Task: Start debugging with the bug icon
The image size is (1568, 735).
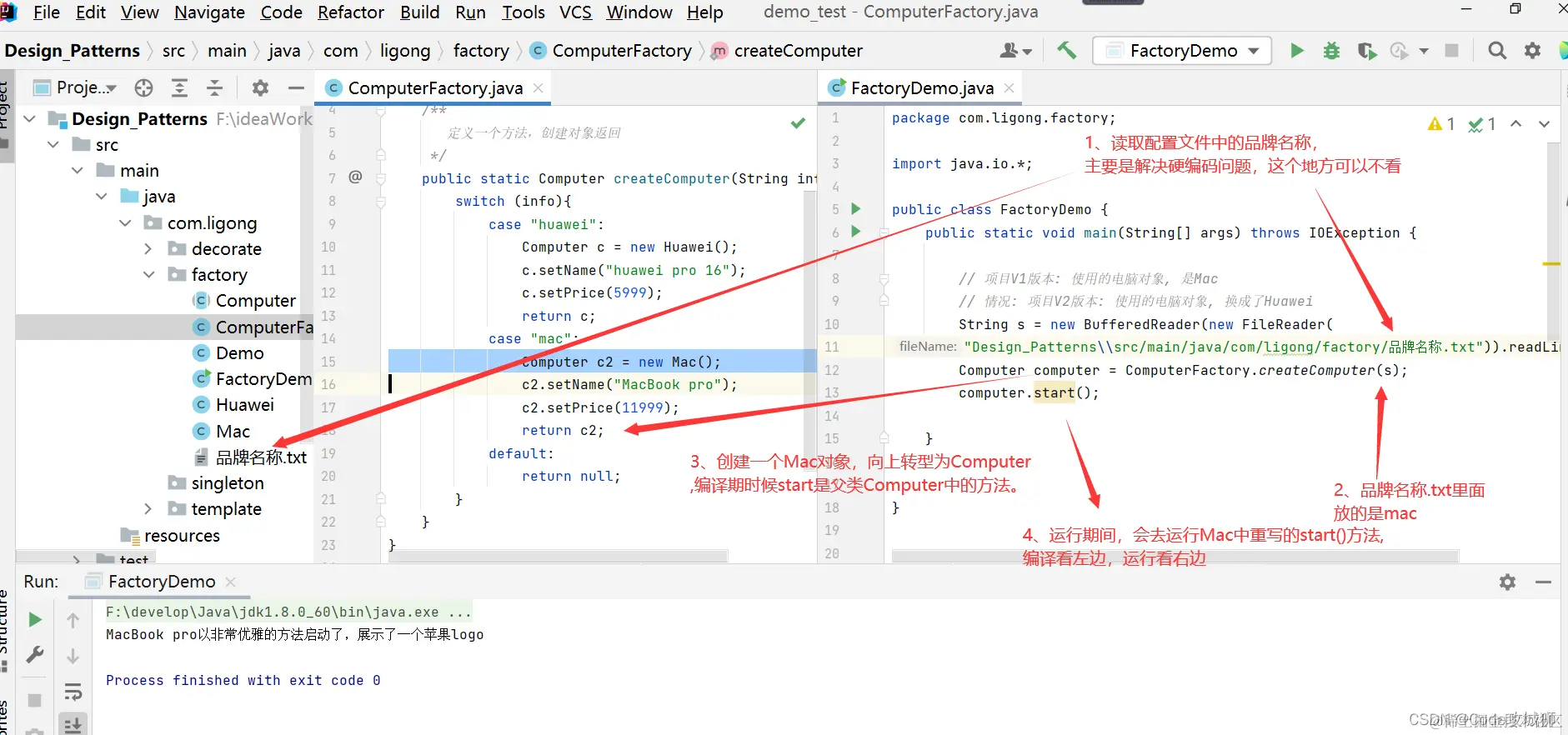Action: tap(1331, 51)
